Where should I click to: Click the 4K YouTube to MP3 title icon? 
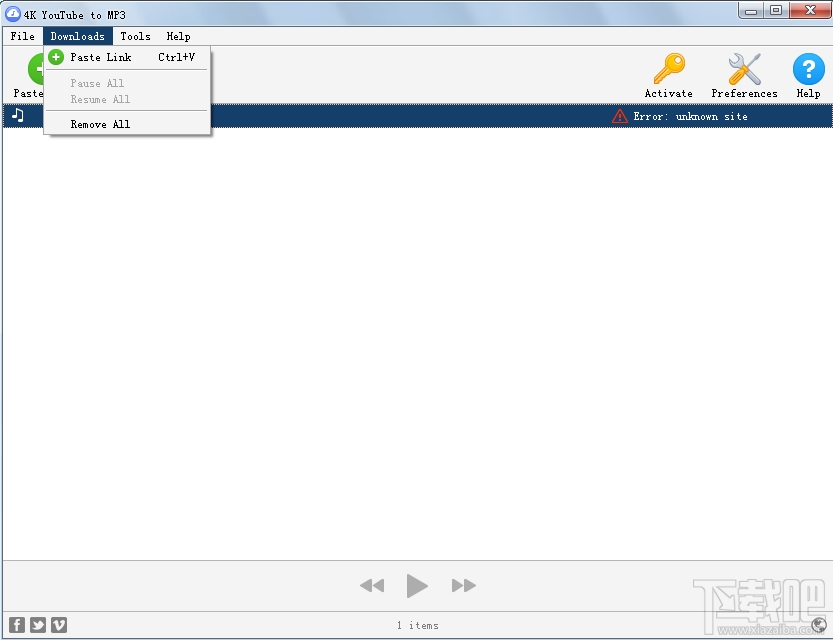click(x=10, y=14)
